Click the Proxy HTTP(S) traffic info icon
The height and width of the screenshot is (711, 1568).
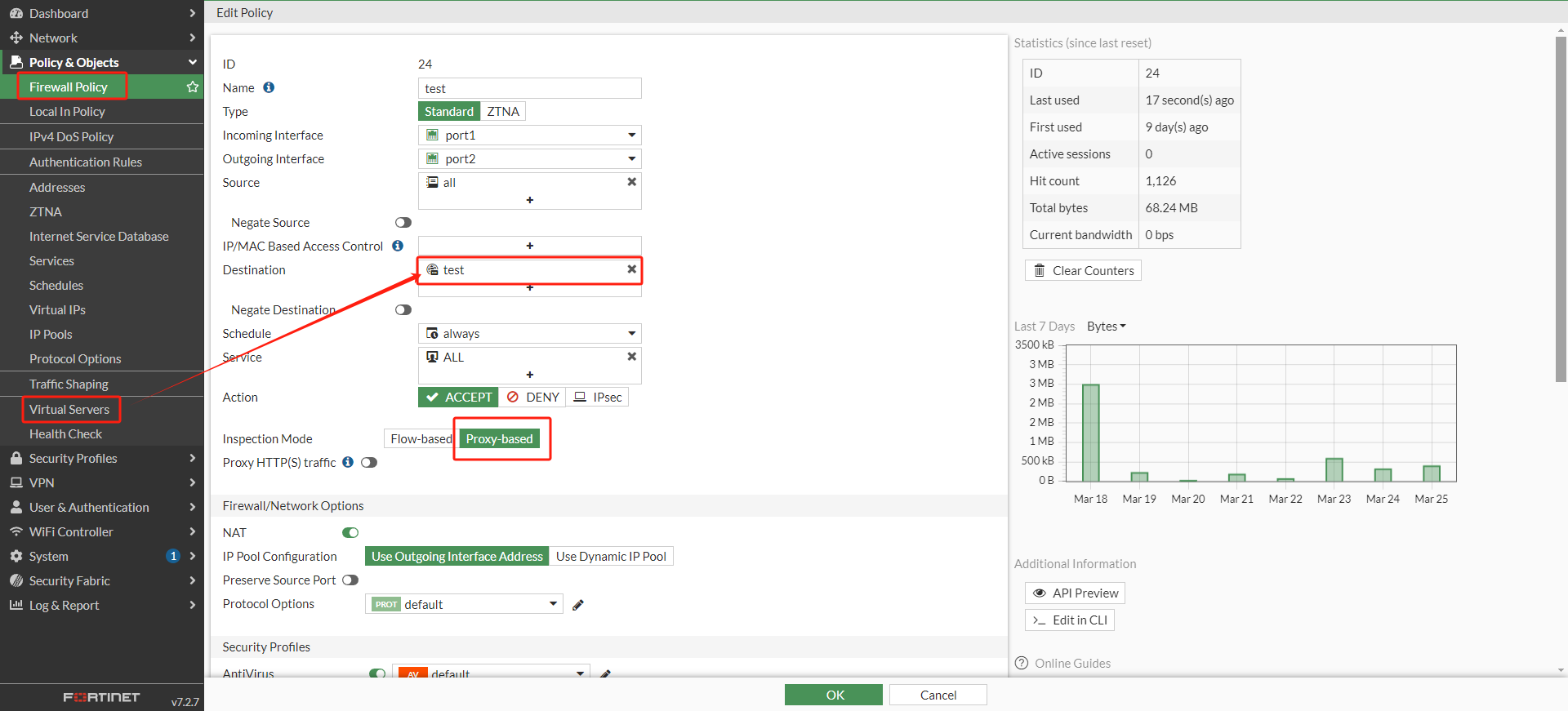(348, 462)
